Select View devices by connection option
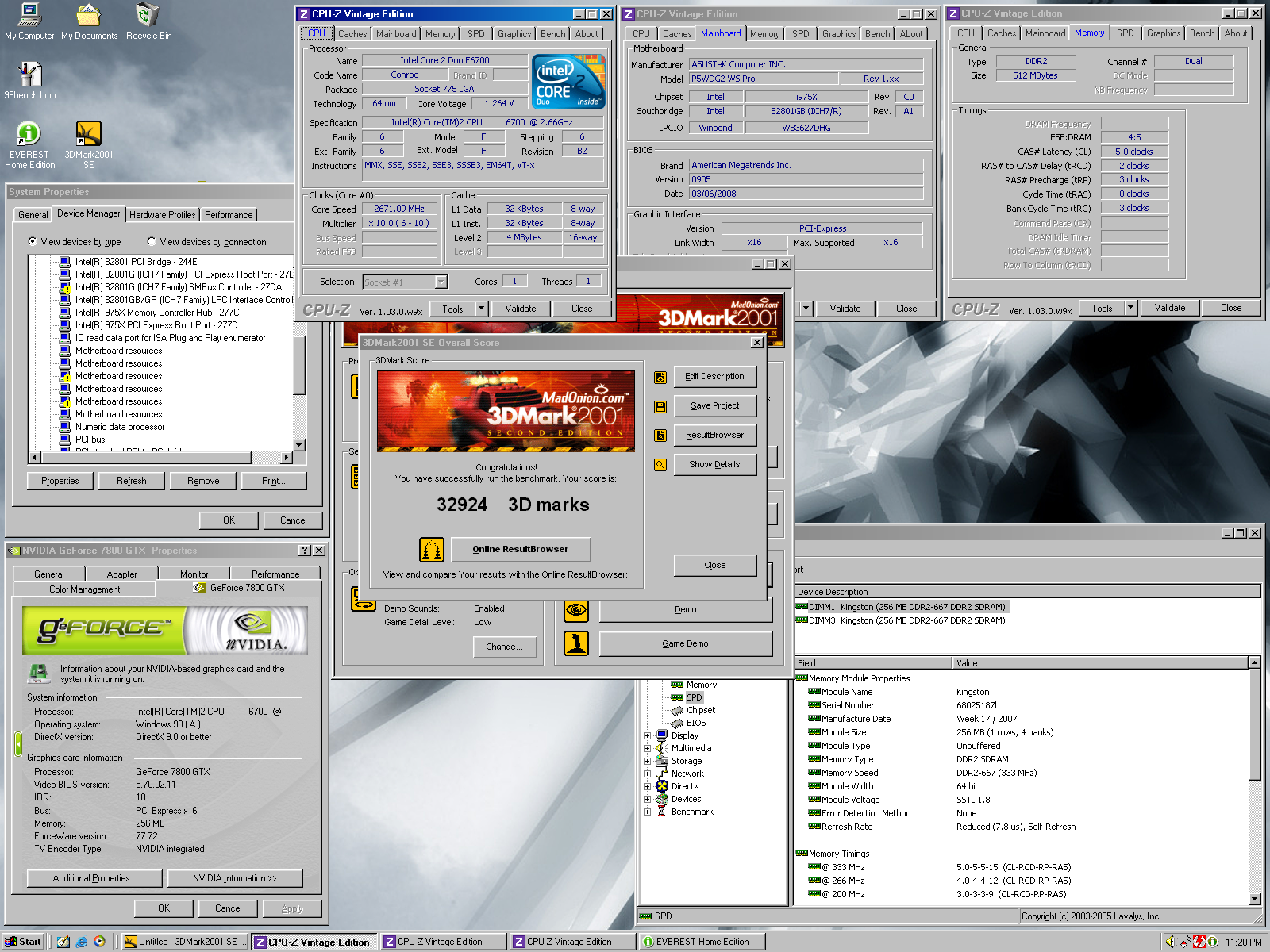Image resolution: width=1270 pixels, height=952 pixels. pos(152,242)
